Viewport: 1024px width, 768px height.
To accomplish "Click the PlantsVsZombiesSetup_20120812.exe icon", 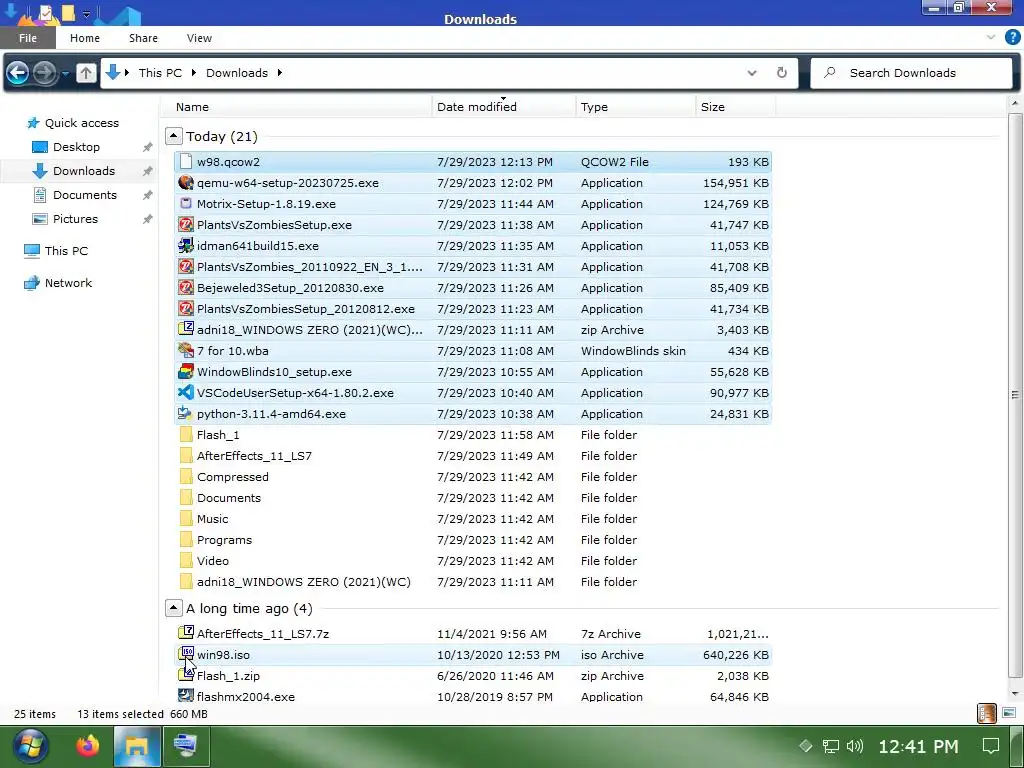I will [185, 308].
